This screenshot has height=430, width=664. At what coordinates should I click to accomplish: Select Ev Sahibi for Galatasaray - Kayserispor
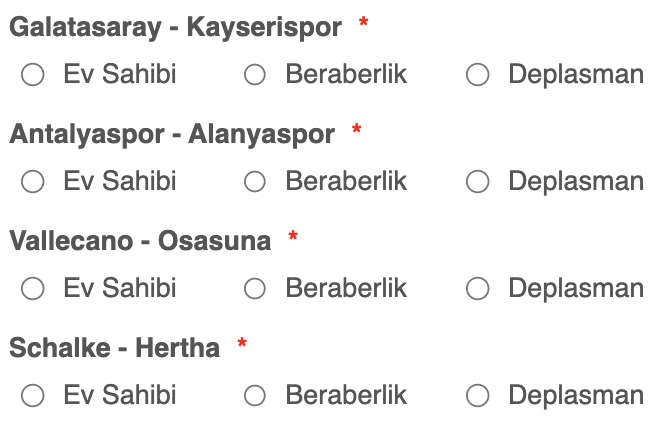click(x=33, y=75)
